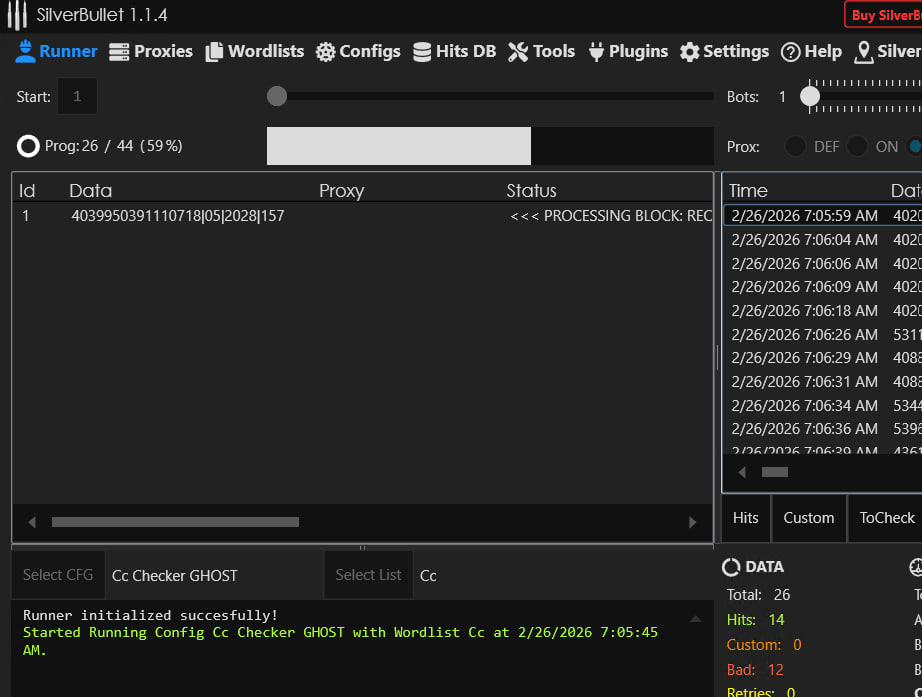922x697 pixels.
Task: Click the Configs gear icon
Action: [x=325, y=52]
